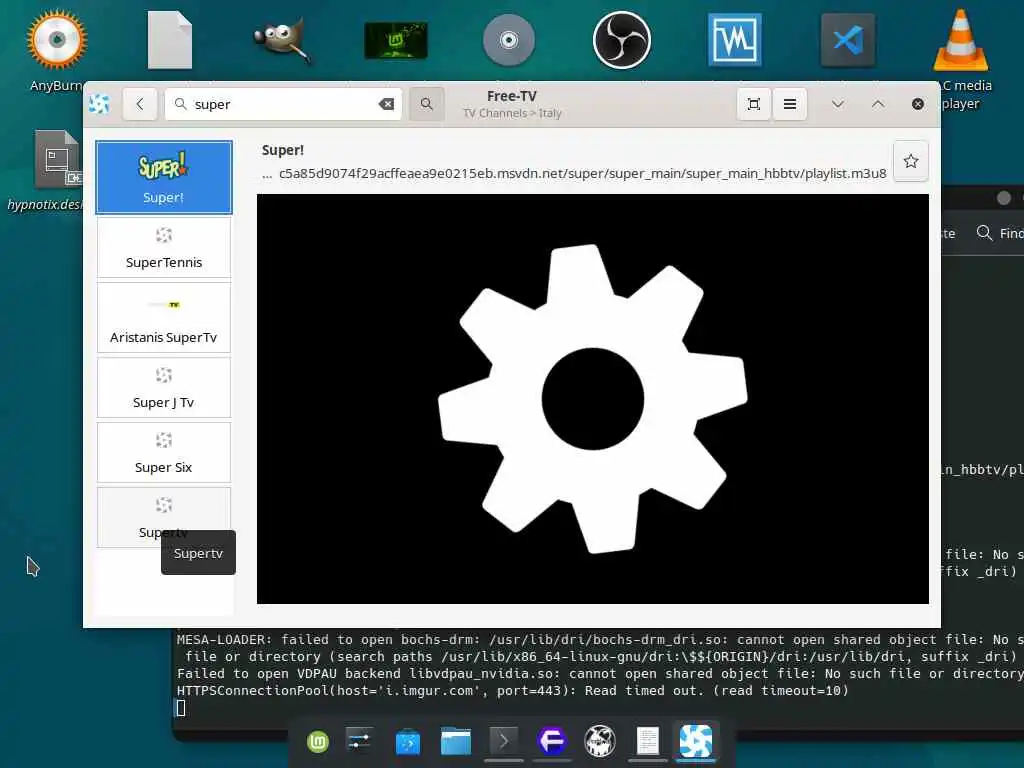Switch to Hypnotix from the dock
This screenshot has height=768, width=1024.
coord(696,741)
